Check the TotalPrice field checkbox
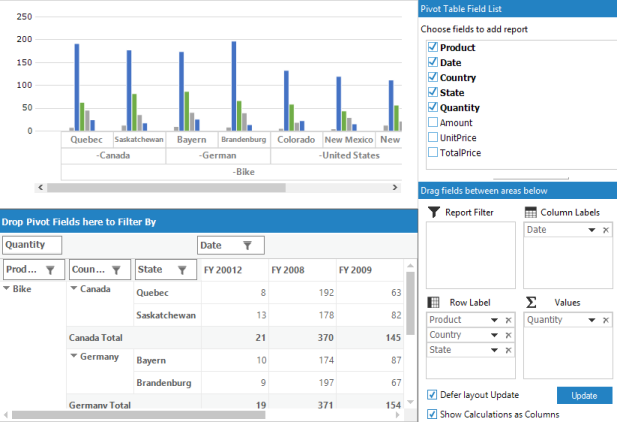Screen dimensions: 617x422 pos(433,152)
